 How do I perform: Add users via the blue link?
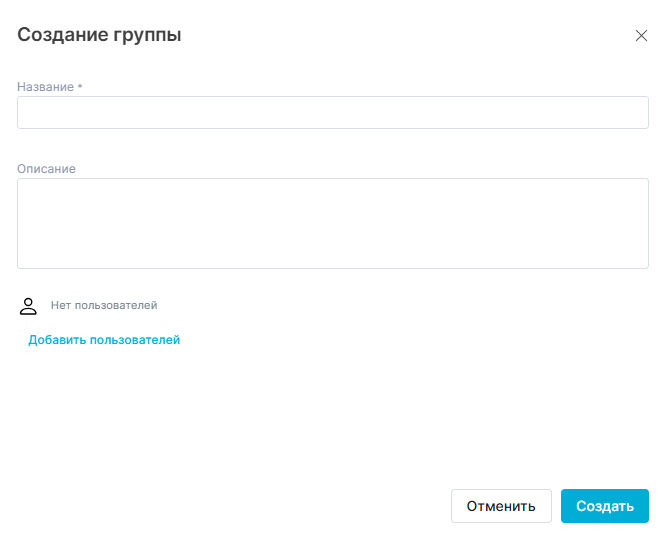coord(104,340)
